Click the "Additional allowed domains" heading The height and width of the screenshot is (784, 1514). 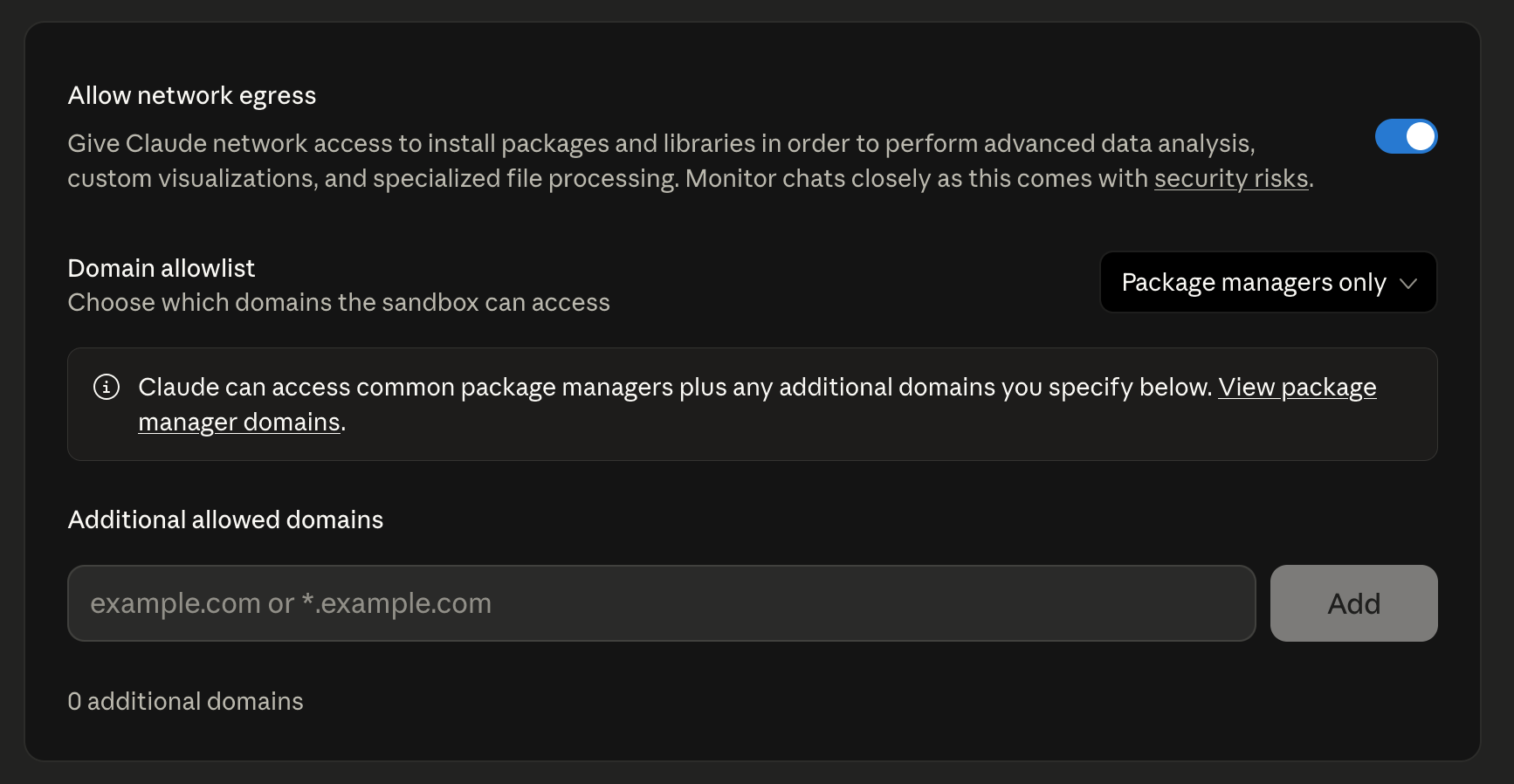pos(225,519)
